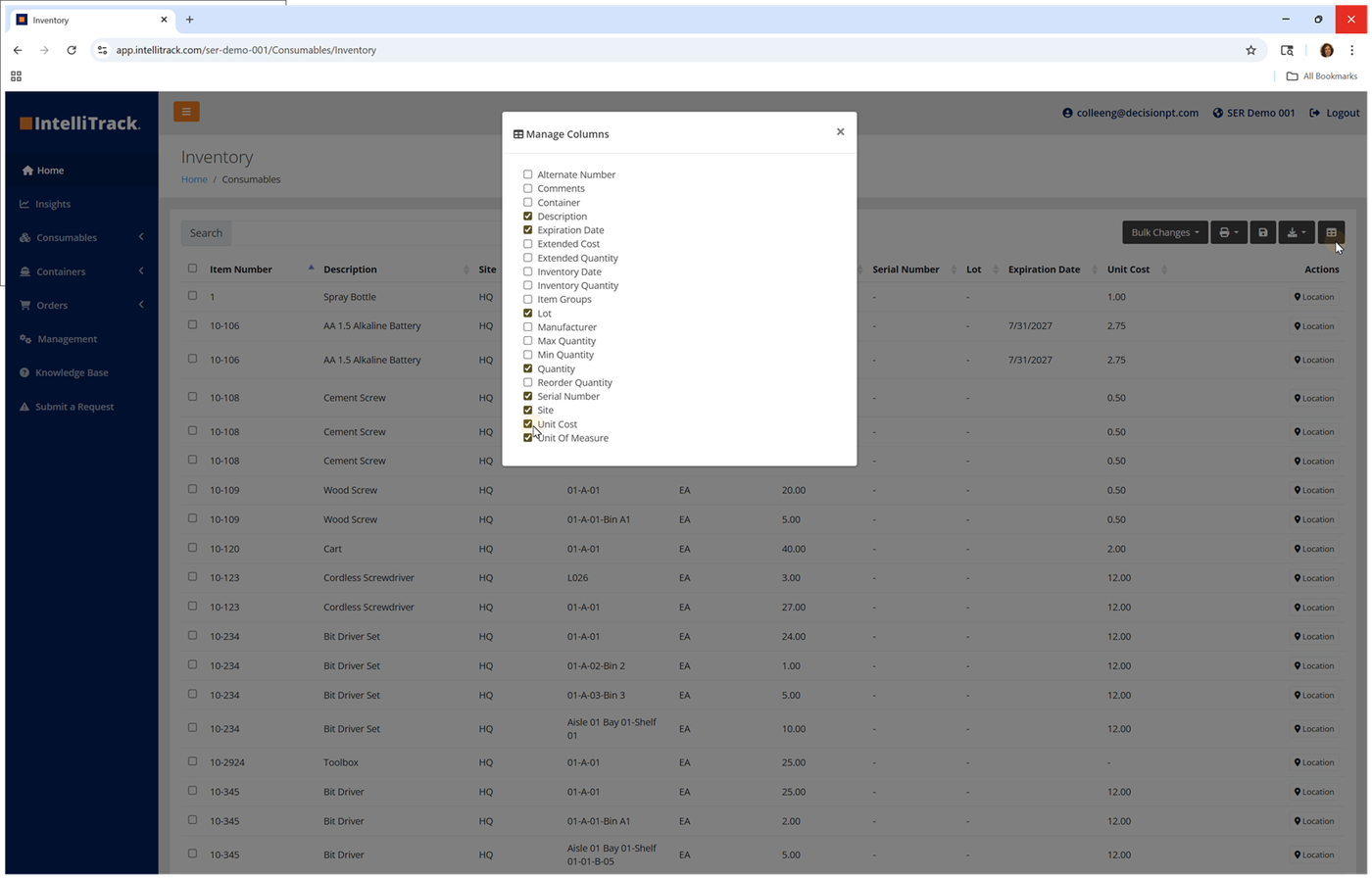Click the browser reload icon
This screenshot has height=879, width=1372.
click(x=72, y=50)
